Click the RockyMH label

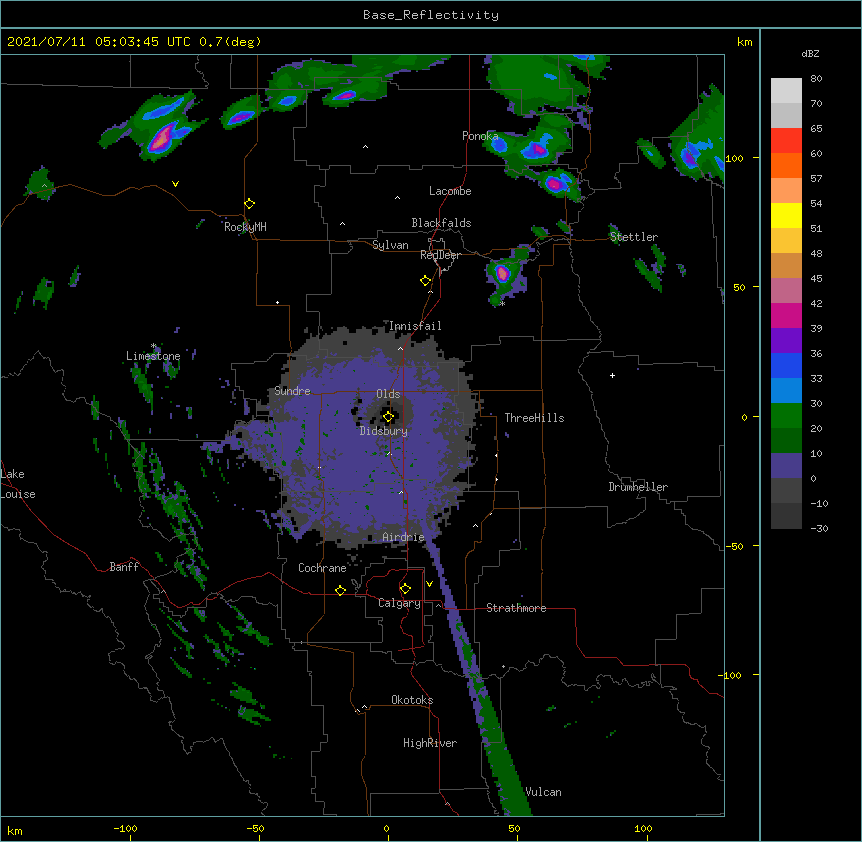tap(245, 227)
